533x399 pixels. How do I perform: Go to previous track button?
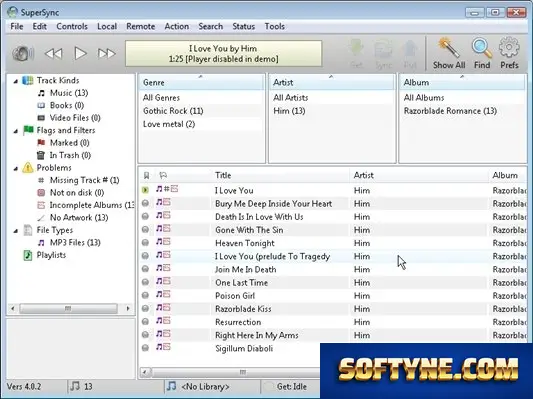54,53
